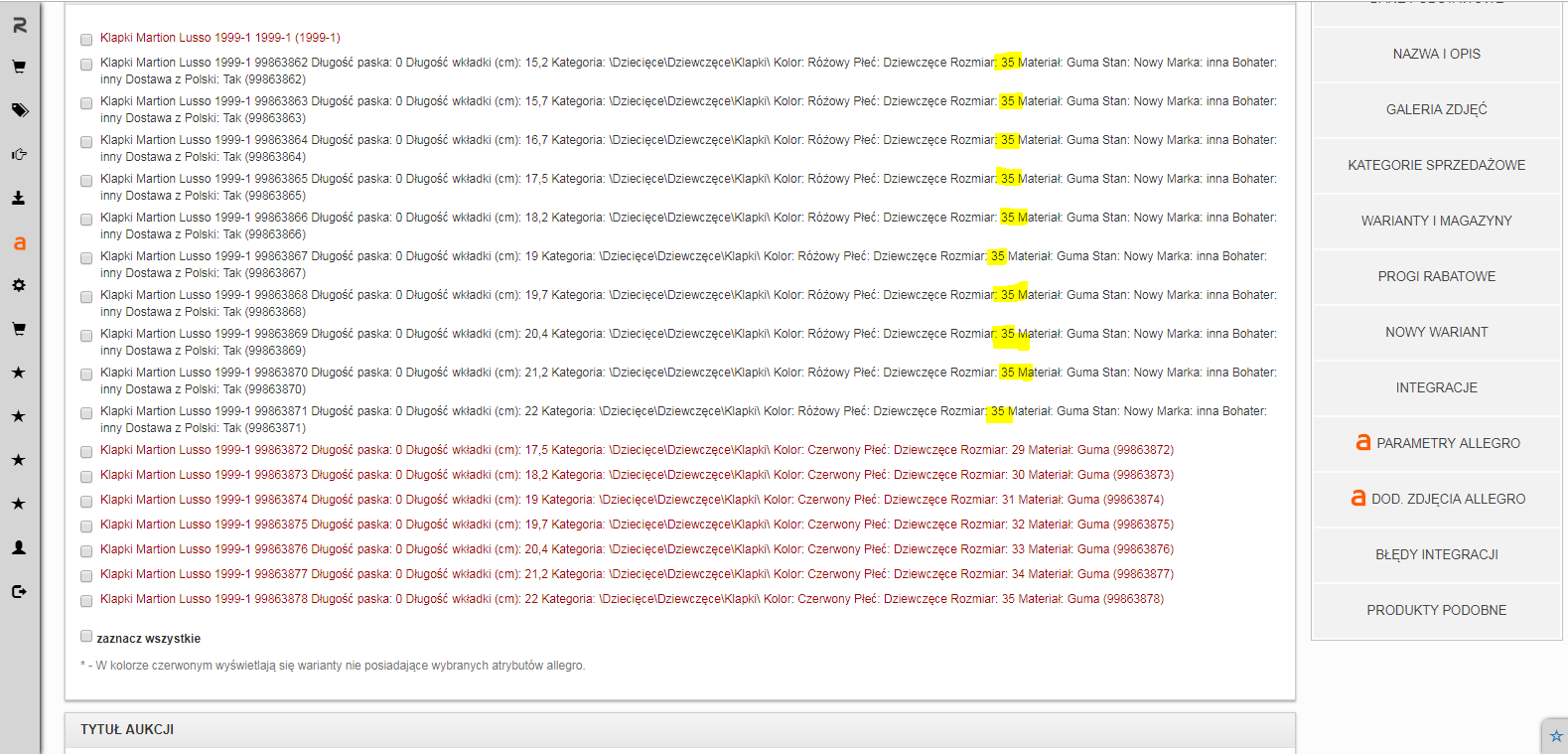The height and width of the screenshot is (754, 1568).
Task: Toggle the checkbox for variant 99863872
Action: (x=86, y=452)
